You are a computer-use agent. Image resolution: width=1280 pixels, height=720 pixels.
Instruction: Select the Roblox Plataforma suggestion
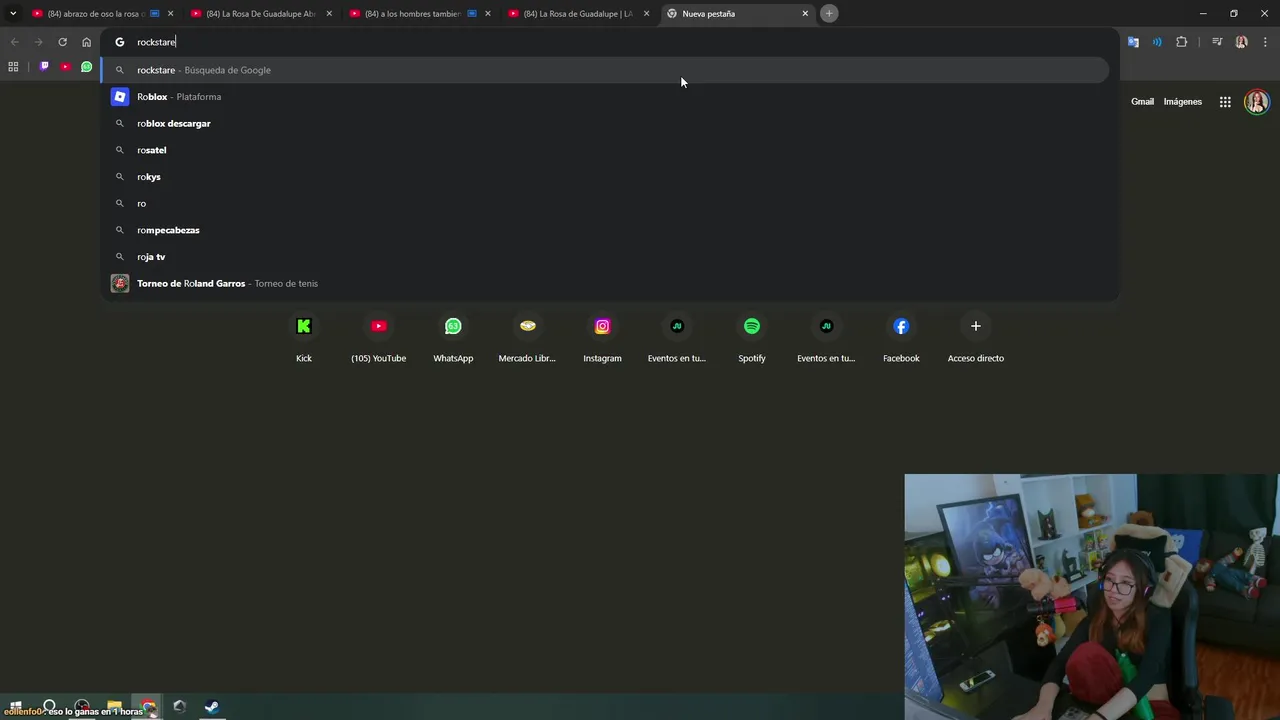point(605,97)
